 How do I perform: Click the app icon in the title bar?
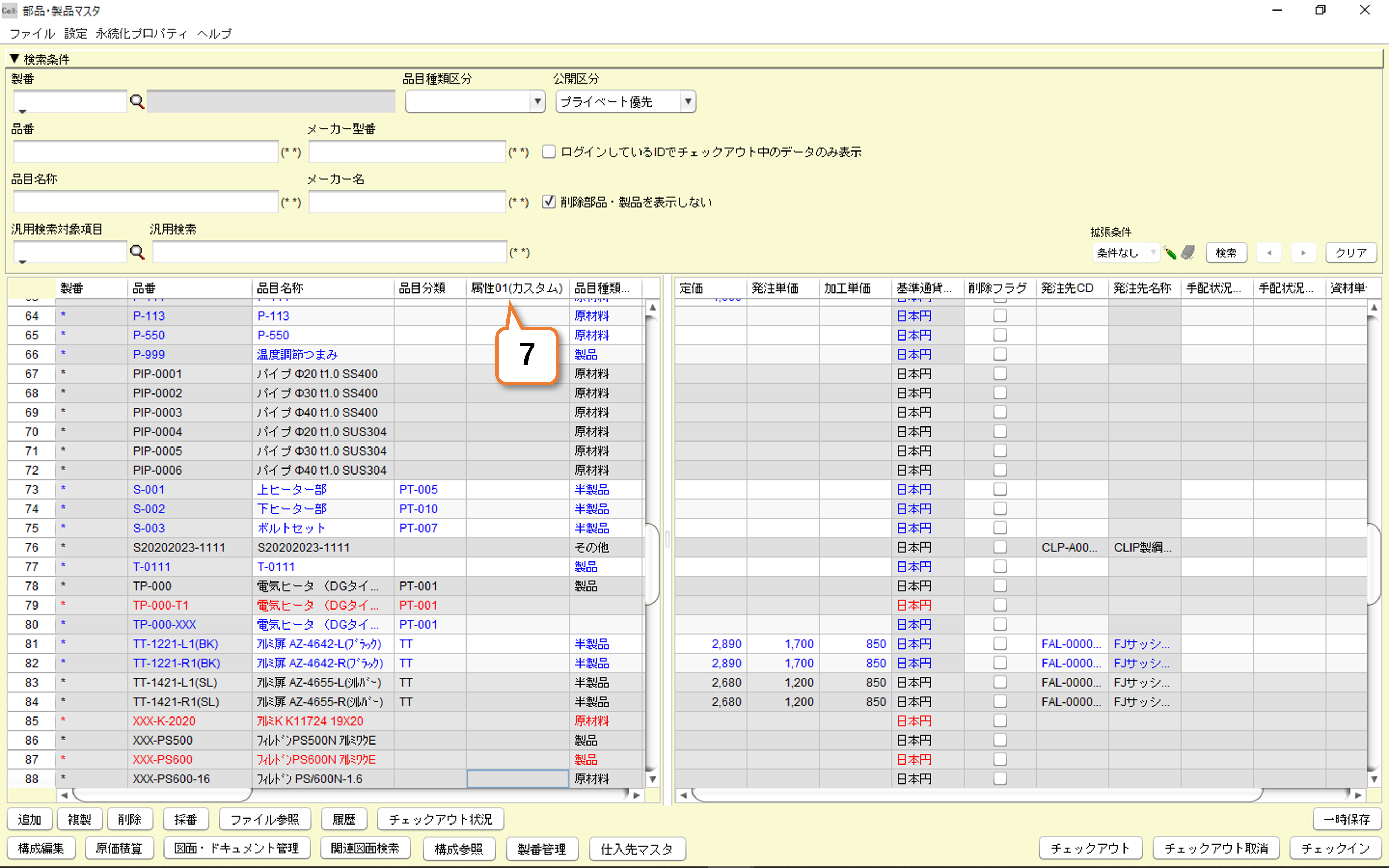(9, 10)
